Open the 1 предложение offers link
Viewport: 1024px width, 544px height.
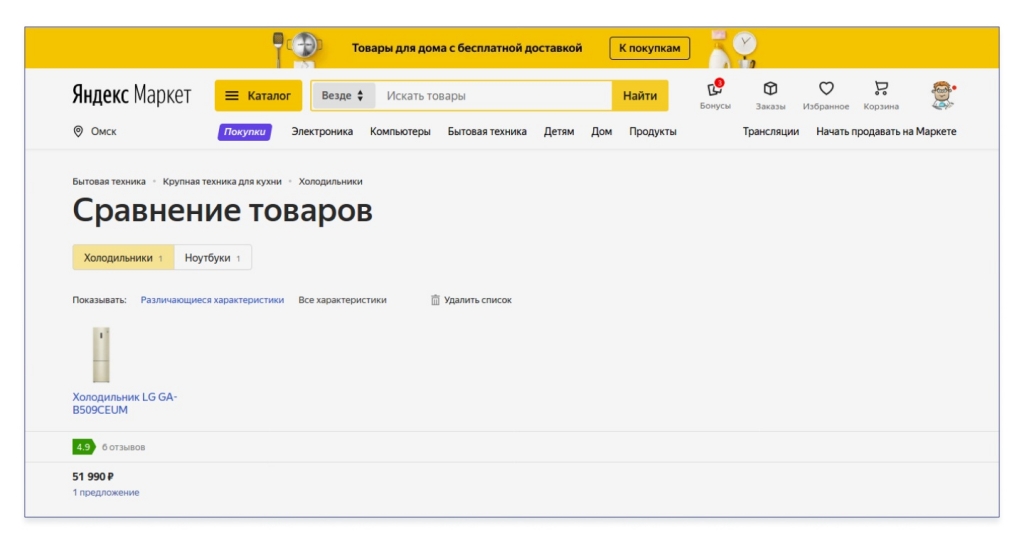tap(106, 492)
